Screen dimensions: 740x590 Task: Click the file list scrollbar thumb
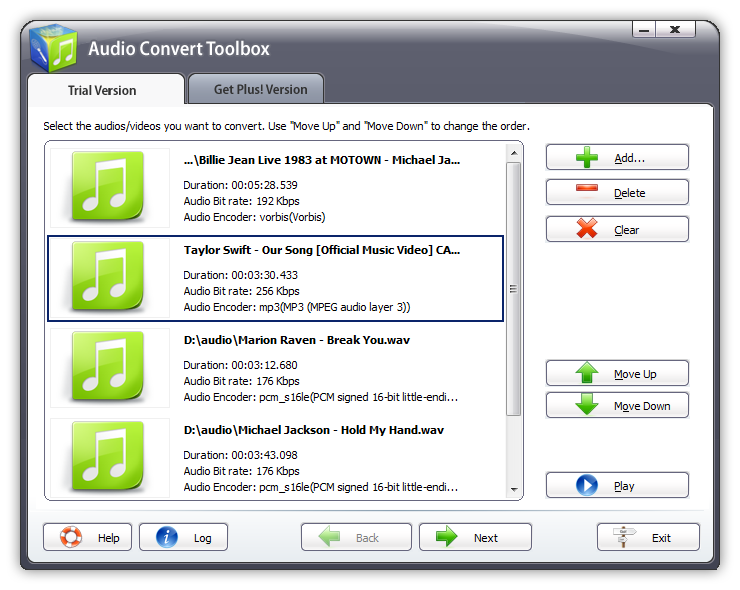click(x=514, y=289)
